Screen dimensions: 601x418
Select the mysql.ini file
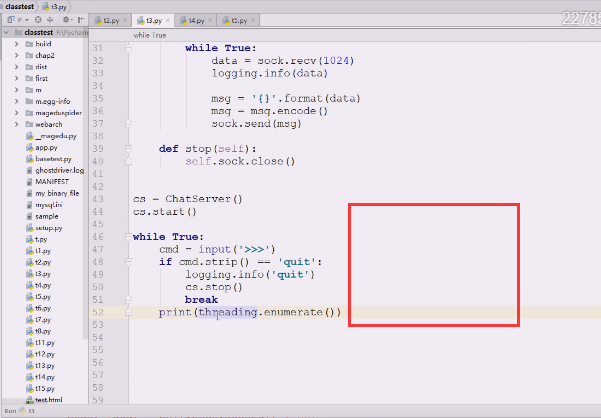click(x=49, y=205)
